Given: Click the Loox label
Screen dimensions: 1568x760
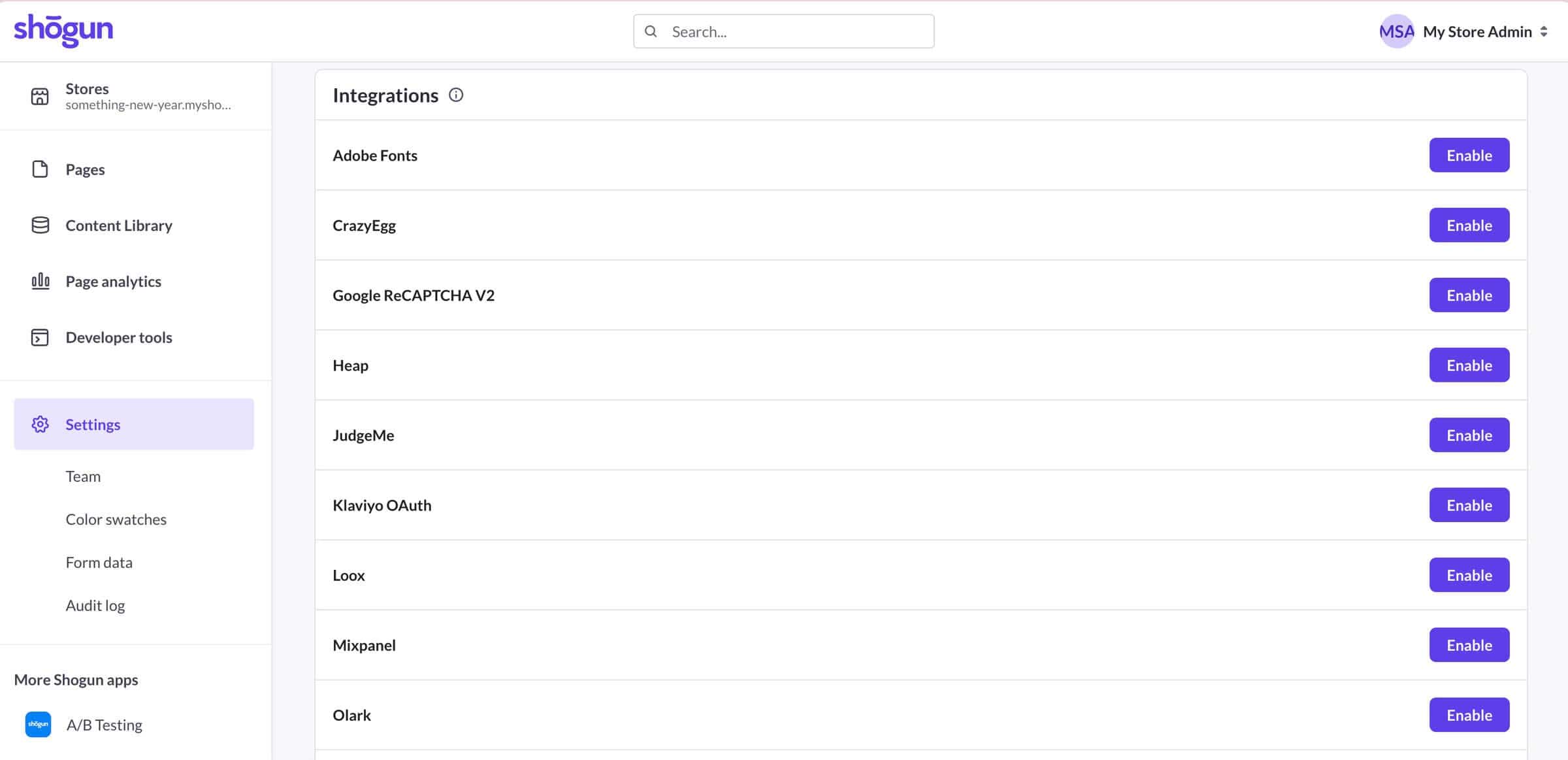Looking at the screenshot, I should 349,575.
